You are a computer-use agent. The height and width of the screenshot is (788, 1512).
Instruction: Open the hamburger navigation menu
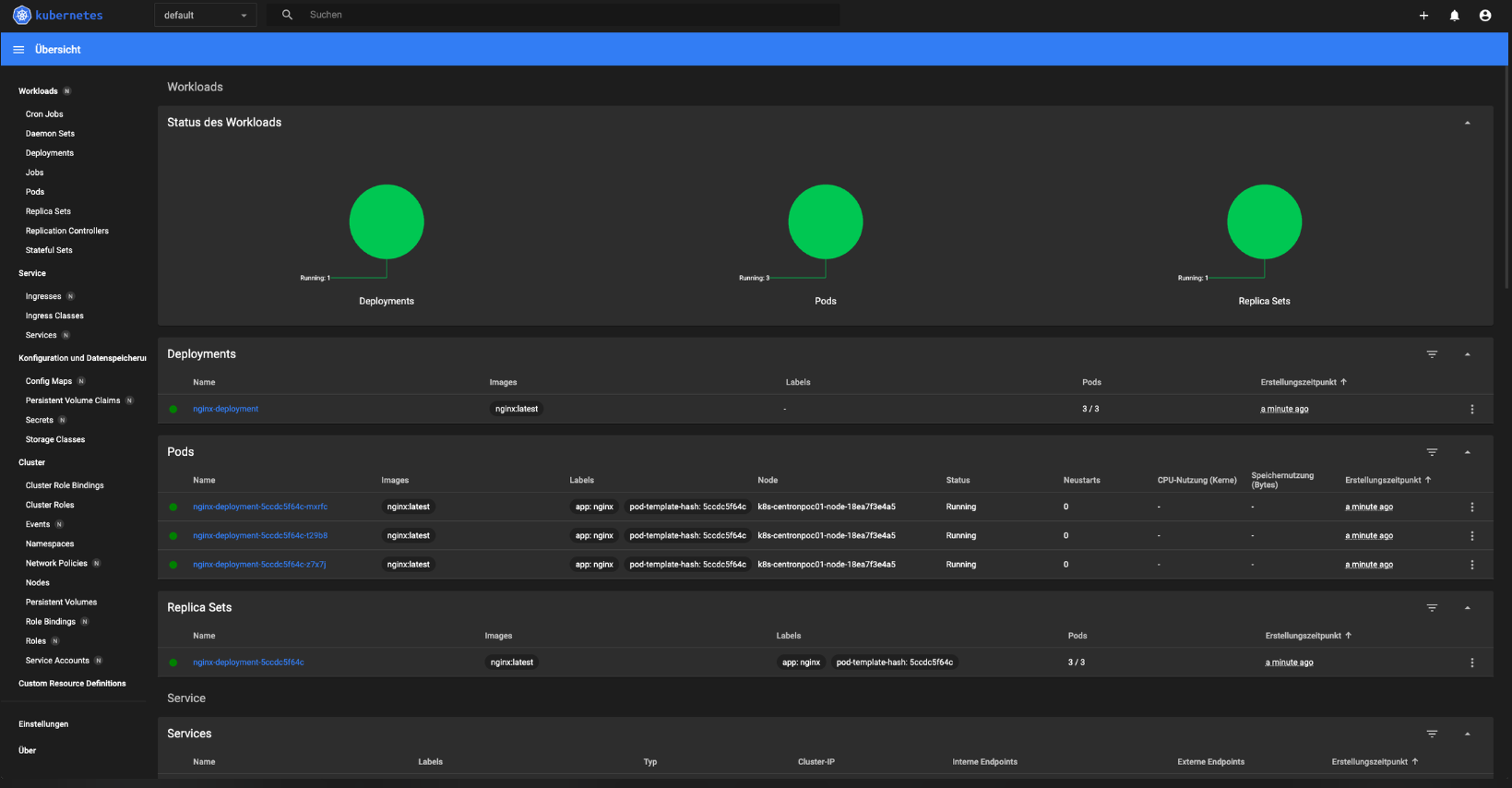coord(18,50)
